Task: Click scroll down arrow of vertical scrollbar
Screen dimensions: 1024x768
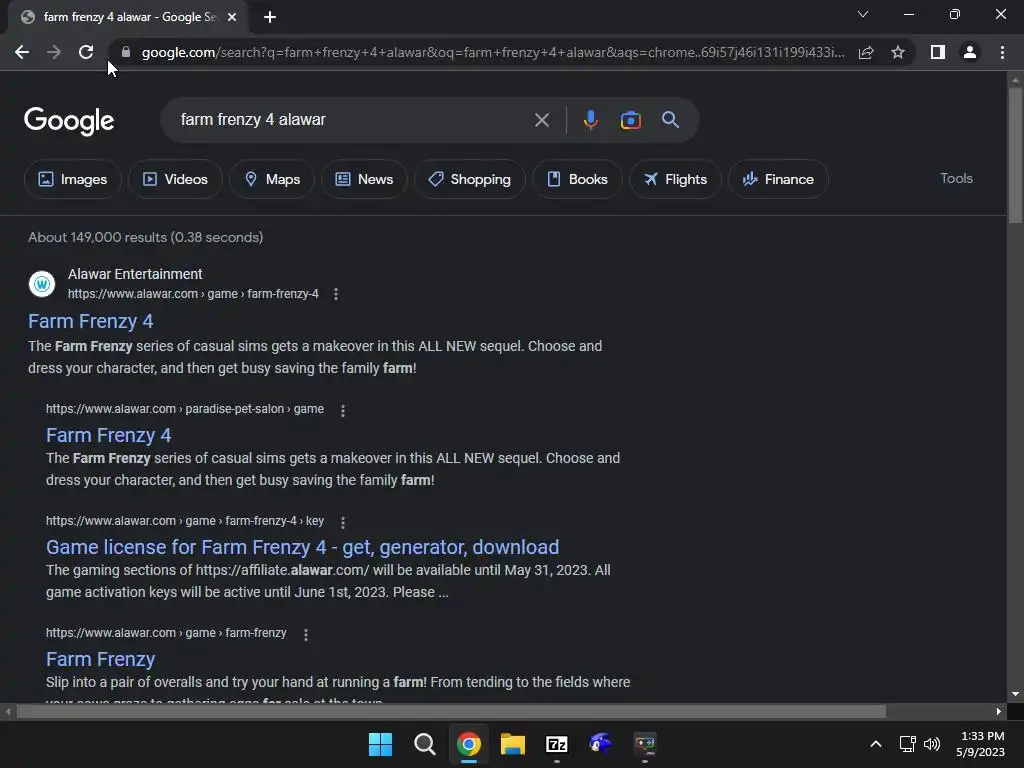Action: pos(1015,694)
